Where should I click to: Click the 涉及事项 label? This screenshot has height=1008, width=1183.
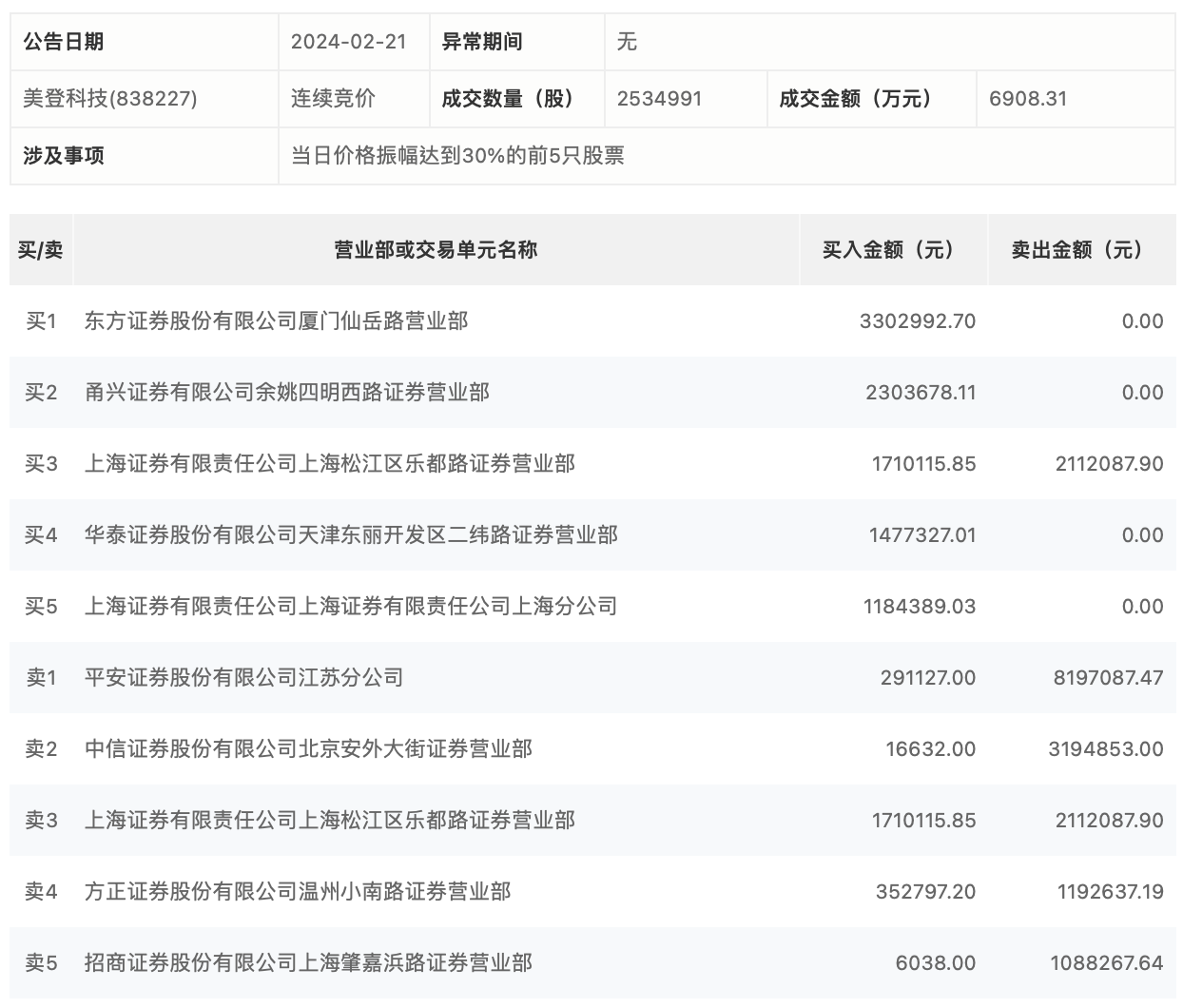tap(64, 156)
